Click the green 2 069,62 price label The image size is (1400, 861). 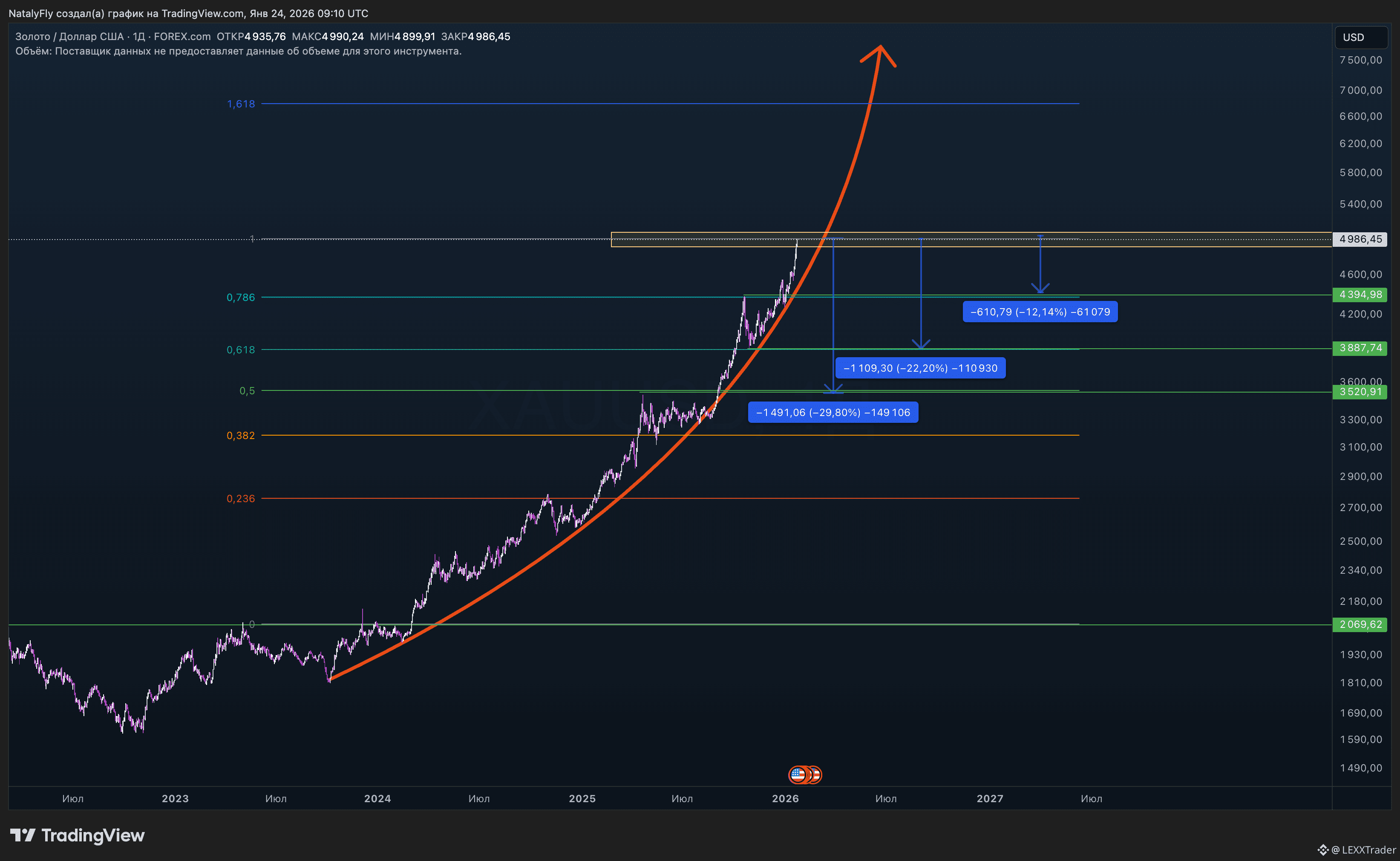tap(1360, 624)
